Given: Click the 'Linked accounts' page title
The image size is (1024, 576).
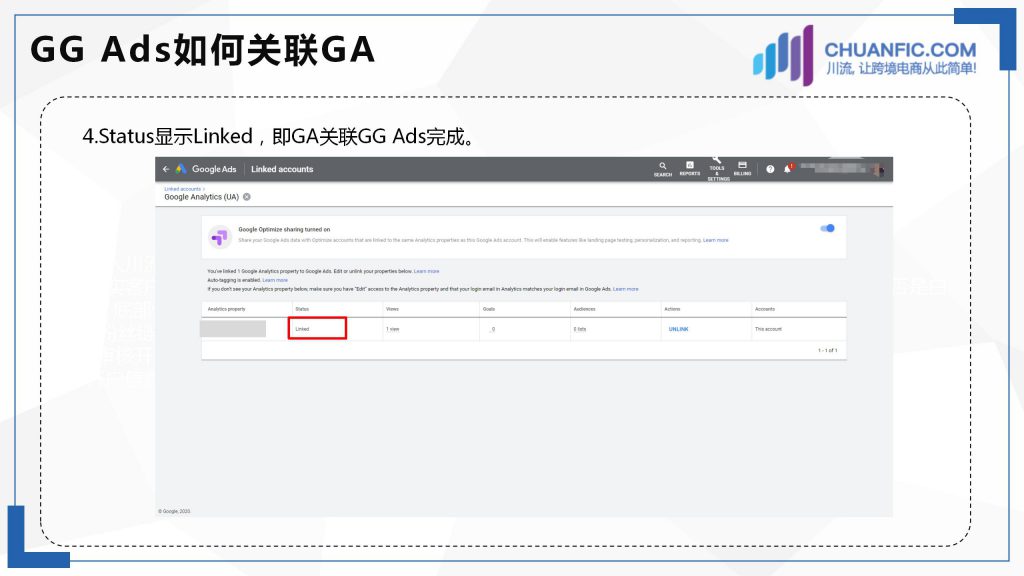Looking at the screenshot, I should [282, 169].
